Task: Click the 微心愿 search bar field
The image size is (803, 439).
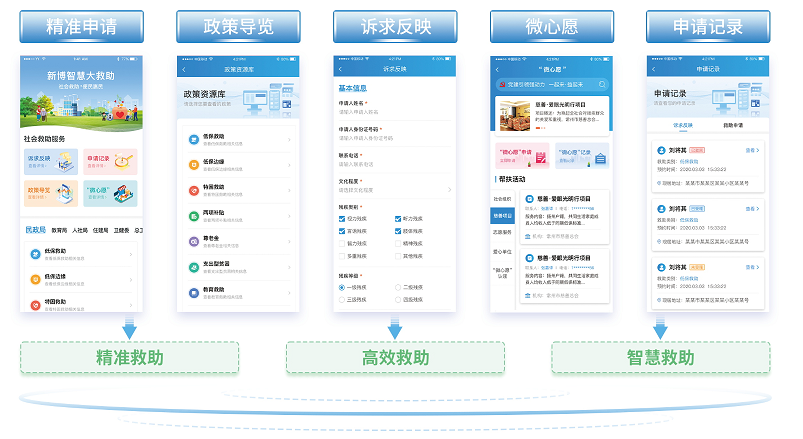Action: (552, 84)
